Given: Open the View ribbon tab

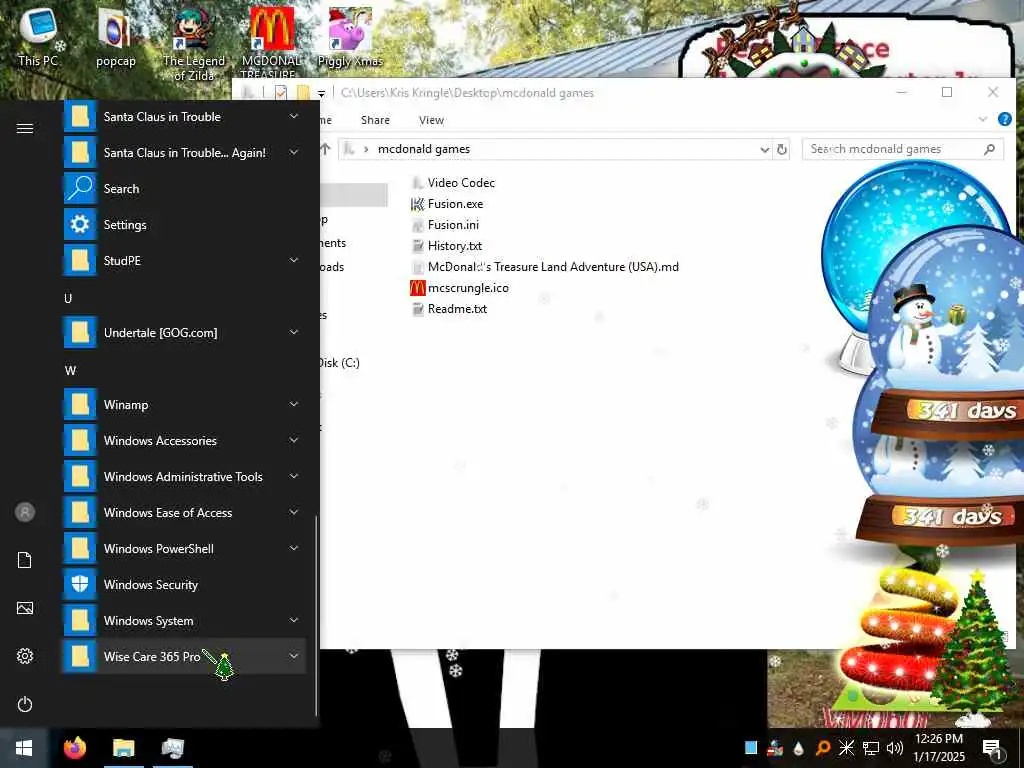Looking at the screenshot, I should coord(431,120).
